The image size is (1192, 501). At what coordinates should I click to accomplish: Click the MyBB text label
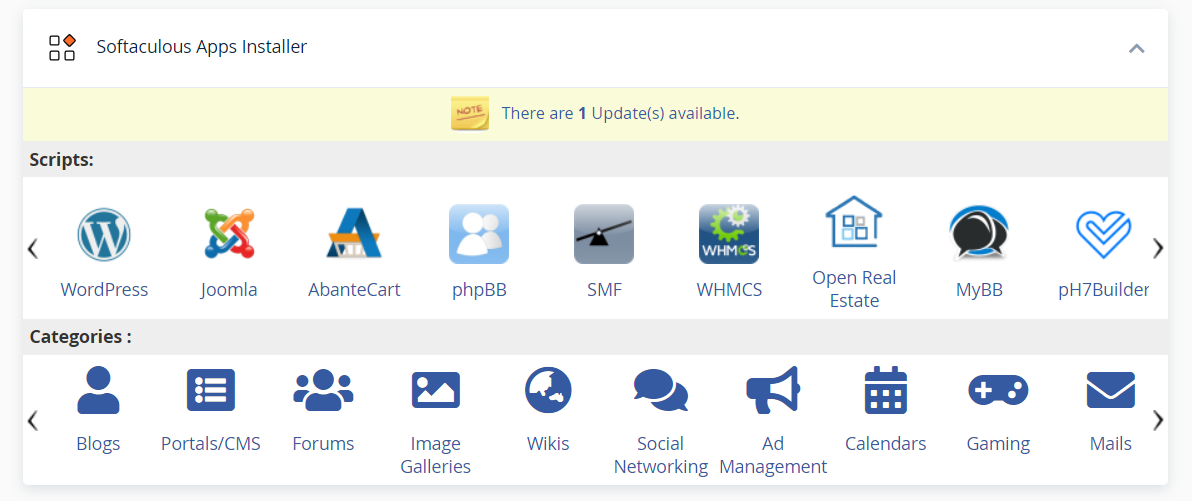pos(979,290)
